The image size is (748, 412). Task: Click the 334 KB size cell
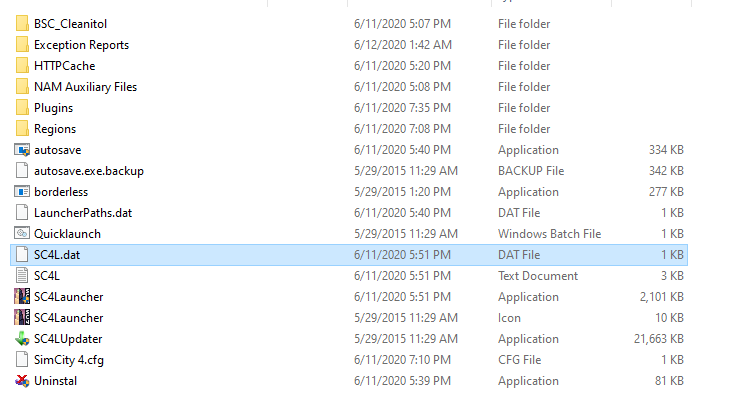(666, 150)
